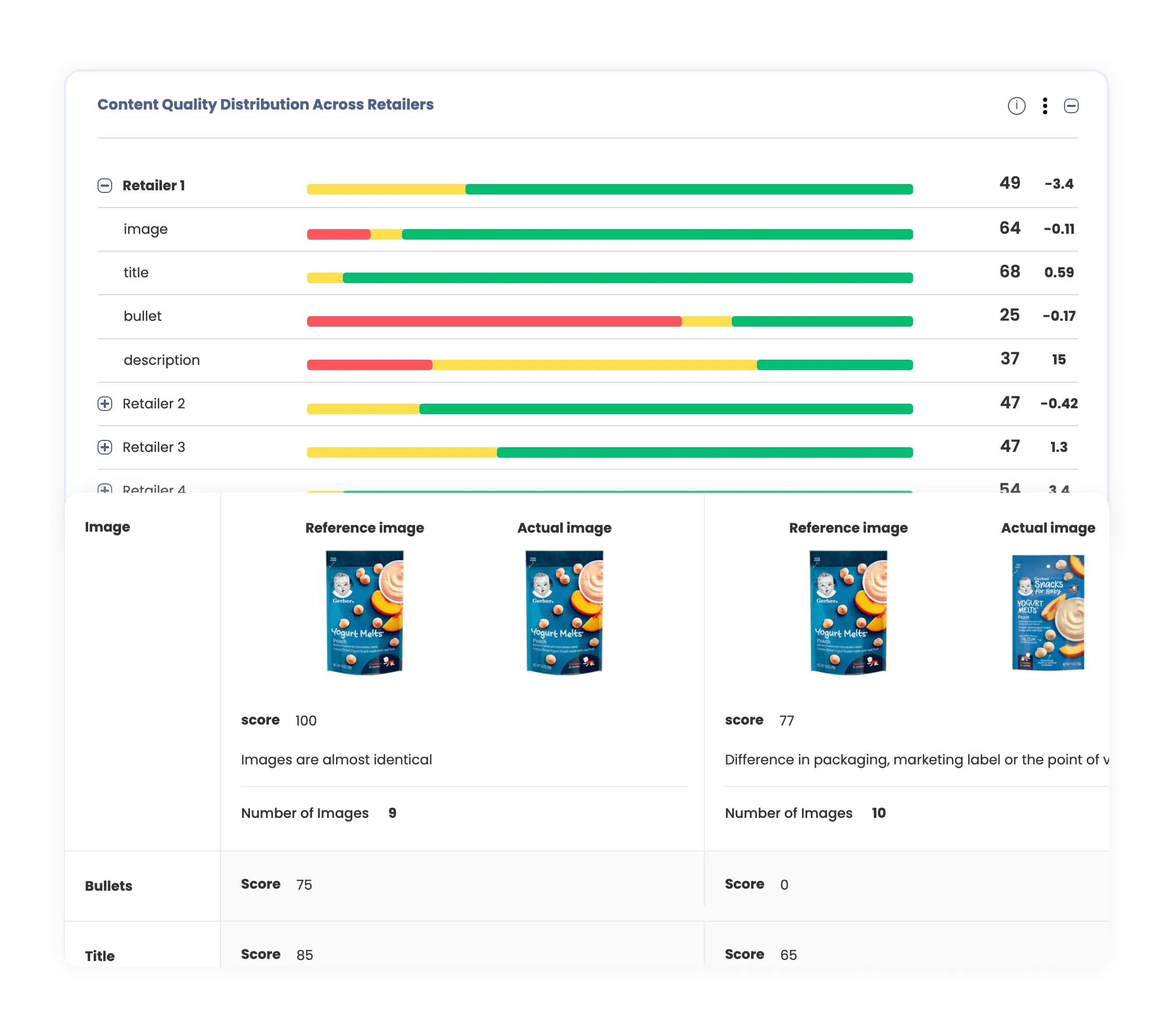Click red segment of bullet distribution bar

(493, 321)
